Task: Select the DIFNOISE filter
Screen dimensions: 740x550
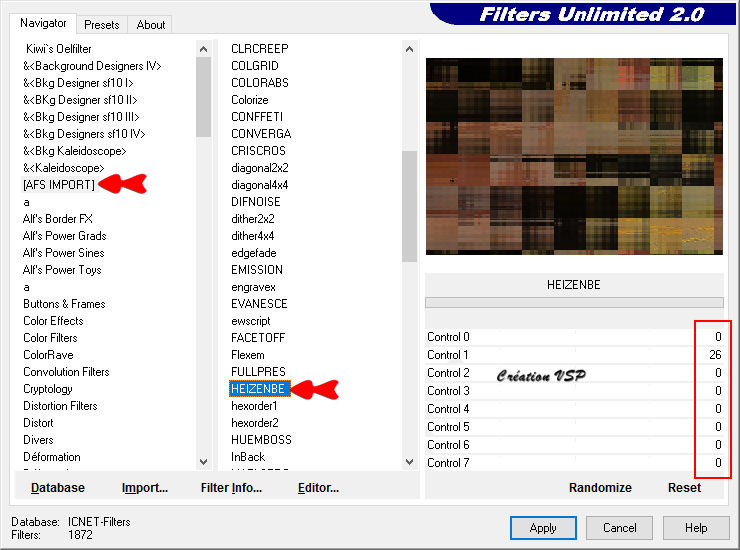Action: point(256,202)
